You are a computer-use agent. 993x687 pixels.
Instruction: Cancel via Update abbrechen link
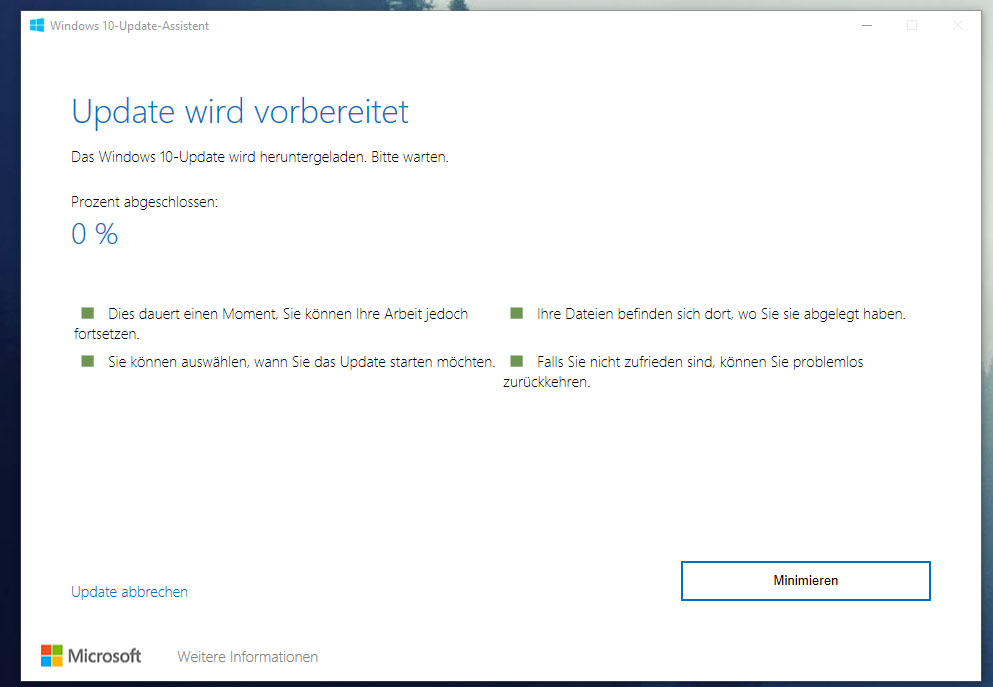pos(129,591)
